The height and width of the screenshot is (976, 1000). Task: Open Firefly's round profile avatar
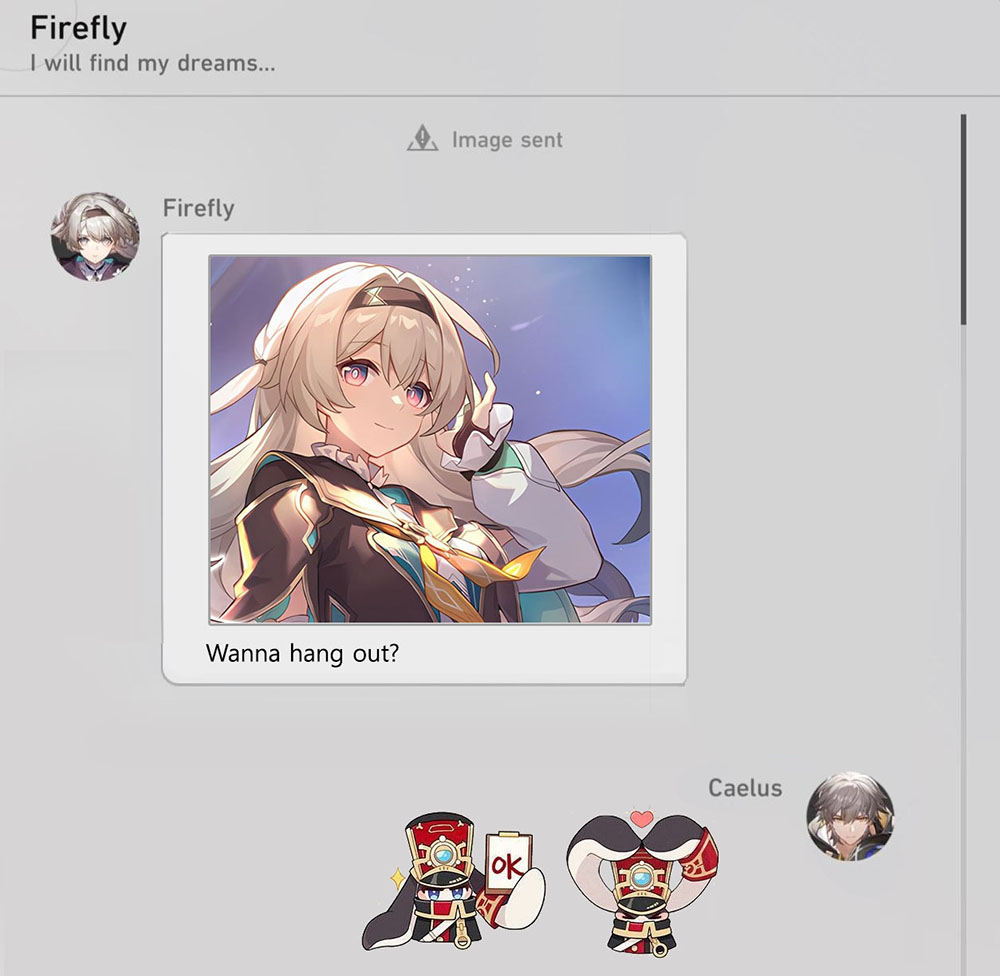[x=95, y=237]
